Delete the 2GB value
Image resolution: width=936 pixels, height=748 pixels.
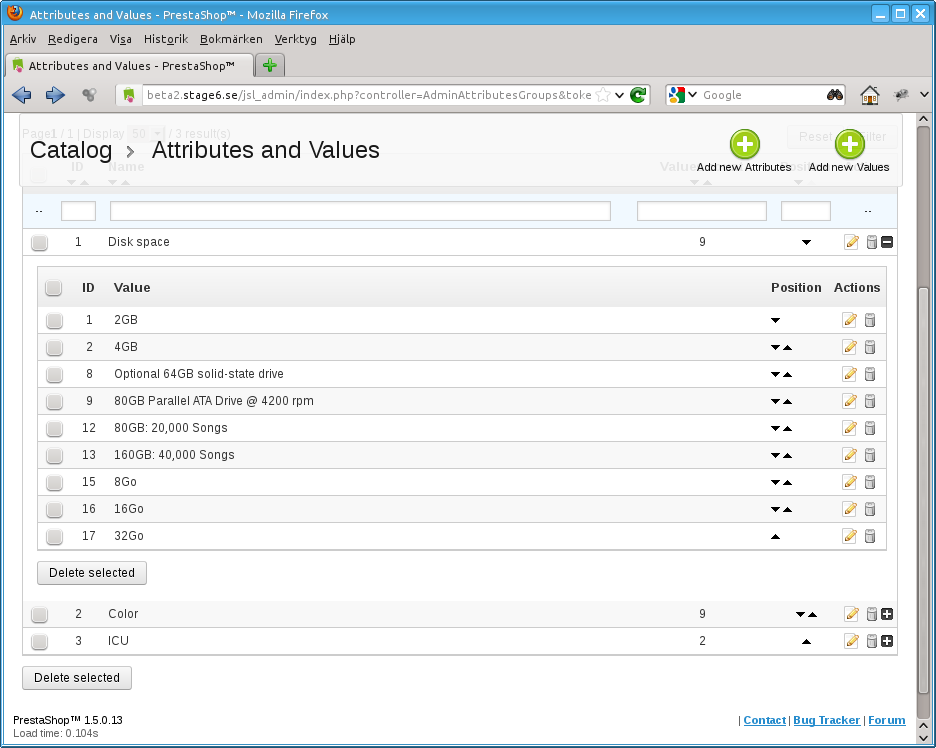click(x=870, y=320)
